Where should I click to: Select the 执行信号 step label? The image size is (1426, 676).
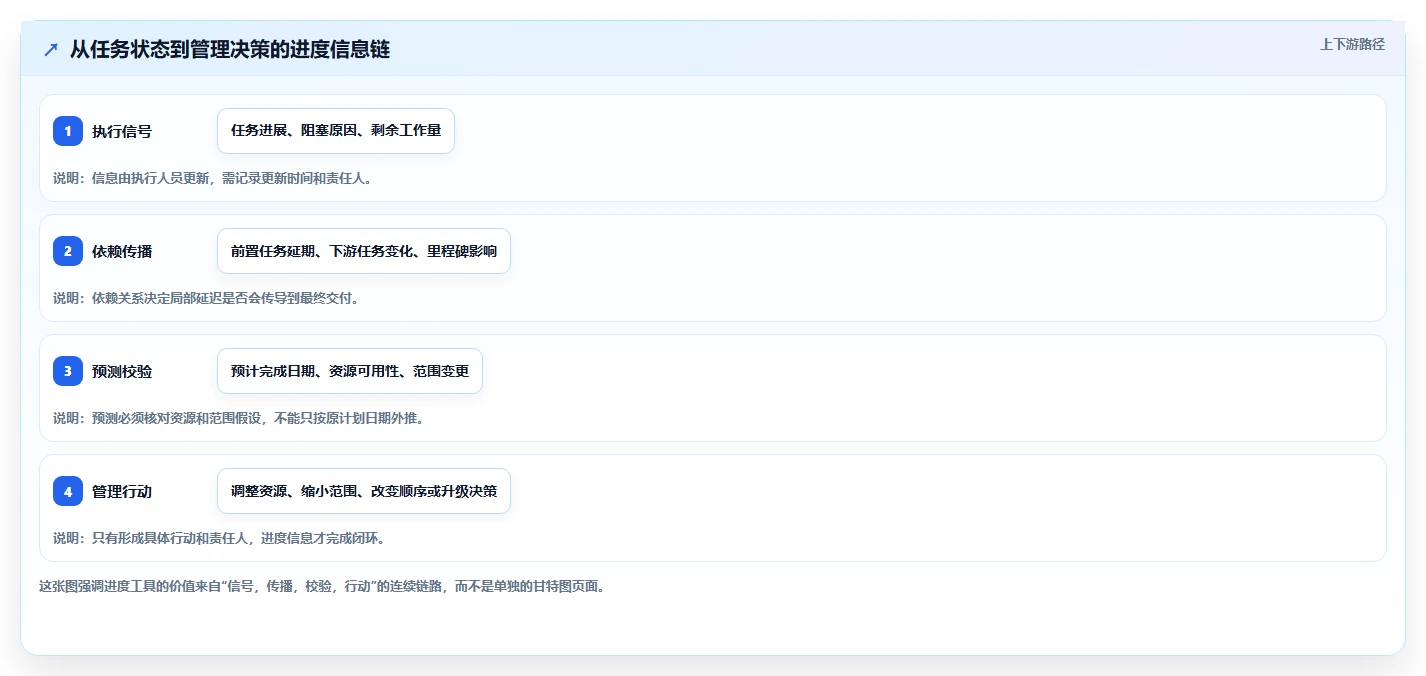coord(122,131)
